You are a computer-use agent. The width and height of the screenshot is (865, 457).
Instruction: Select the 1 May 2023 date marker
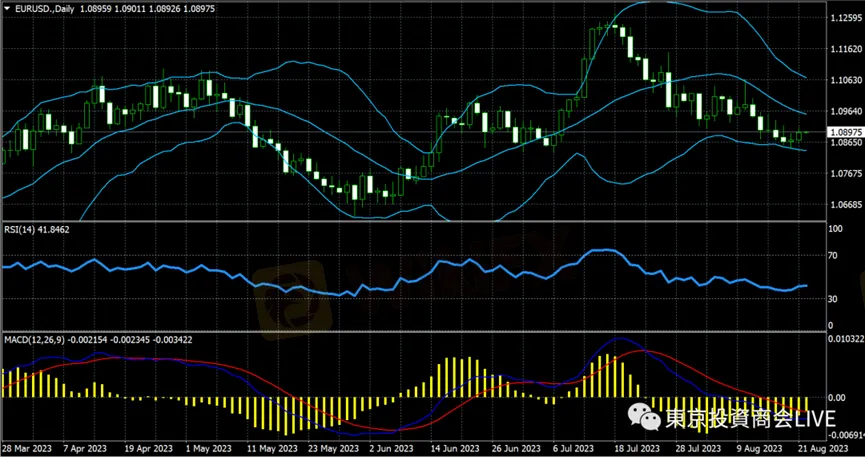pos(207,449)
